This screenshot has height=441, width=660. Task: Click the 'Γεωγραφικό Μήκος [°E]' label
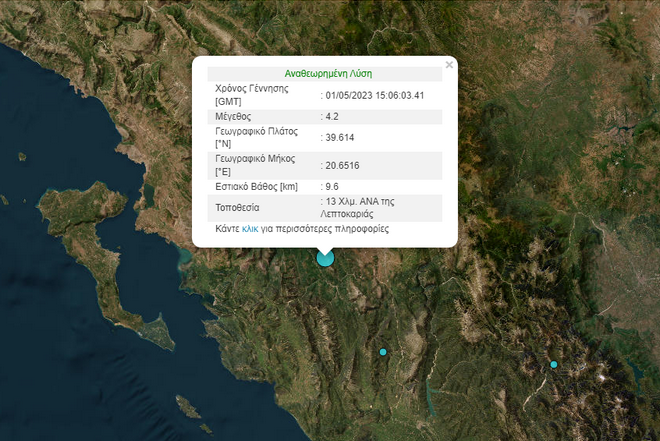(255, 166)
